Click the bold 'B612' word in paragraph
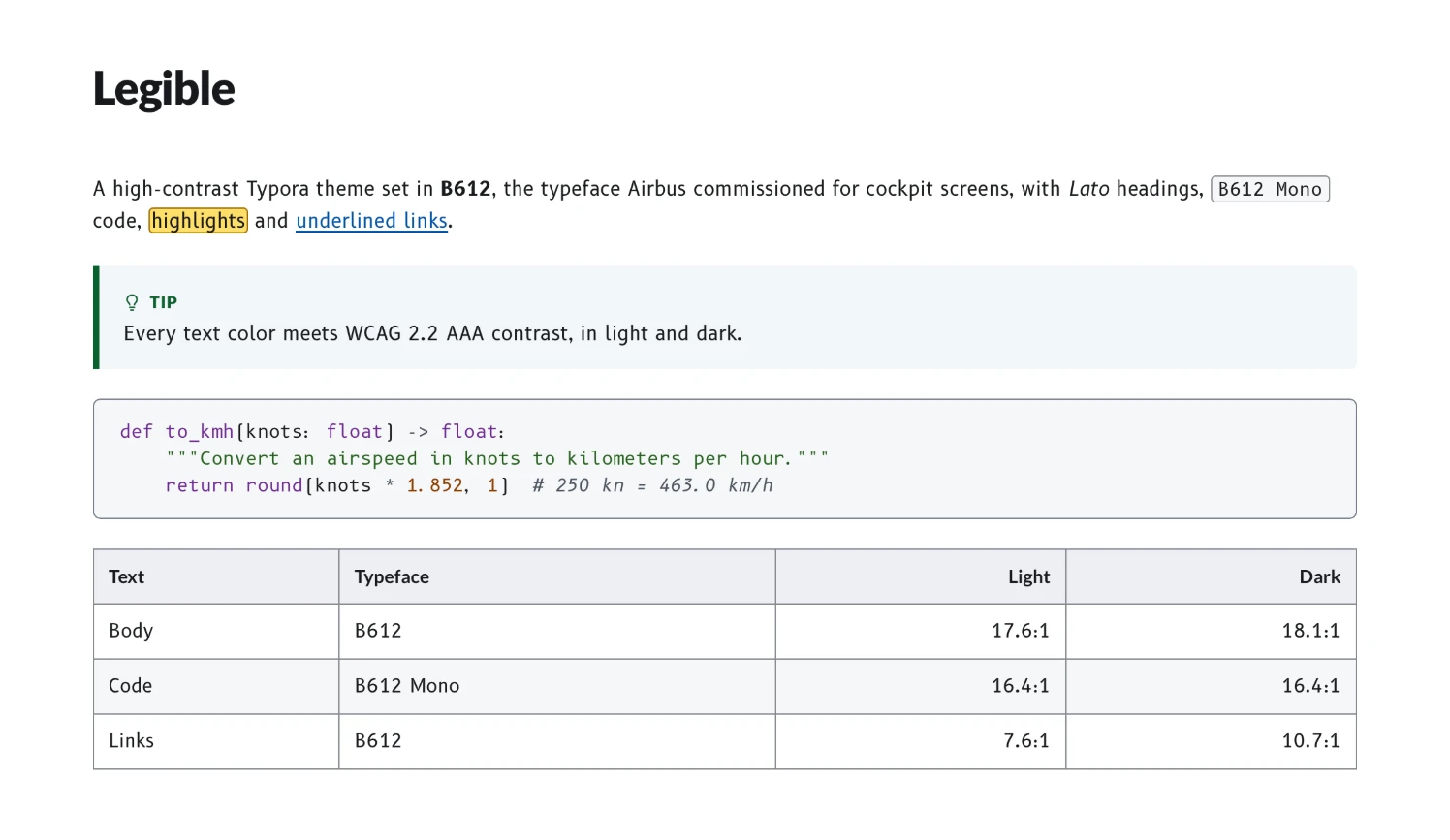This screenshot has height=840, width=1450. click(465, 189)
